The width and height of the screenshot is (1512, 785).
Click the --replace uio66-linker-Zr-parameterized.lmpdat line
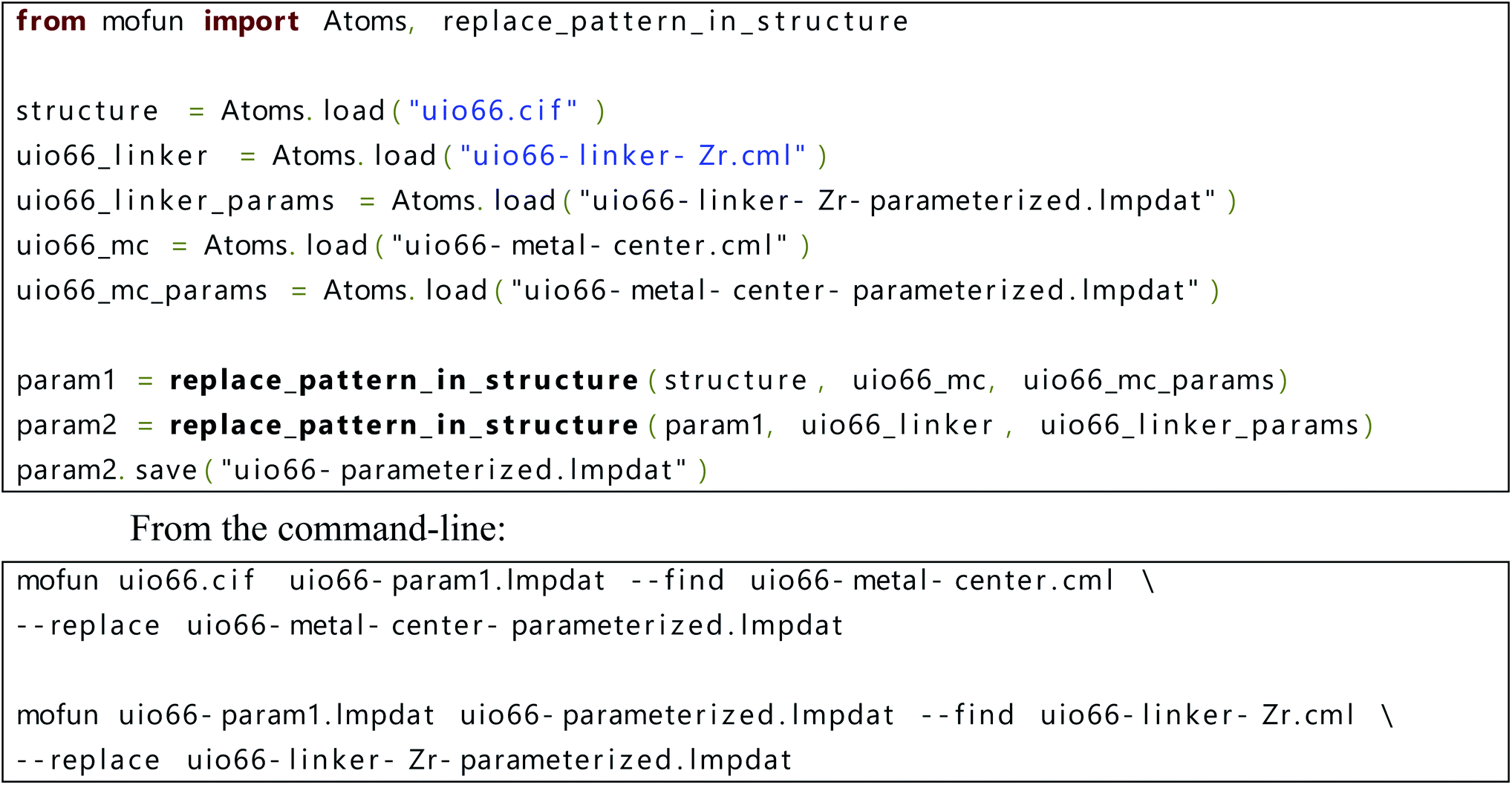(404, 760)
